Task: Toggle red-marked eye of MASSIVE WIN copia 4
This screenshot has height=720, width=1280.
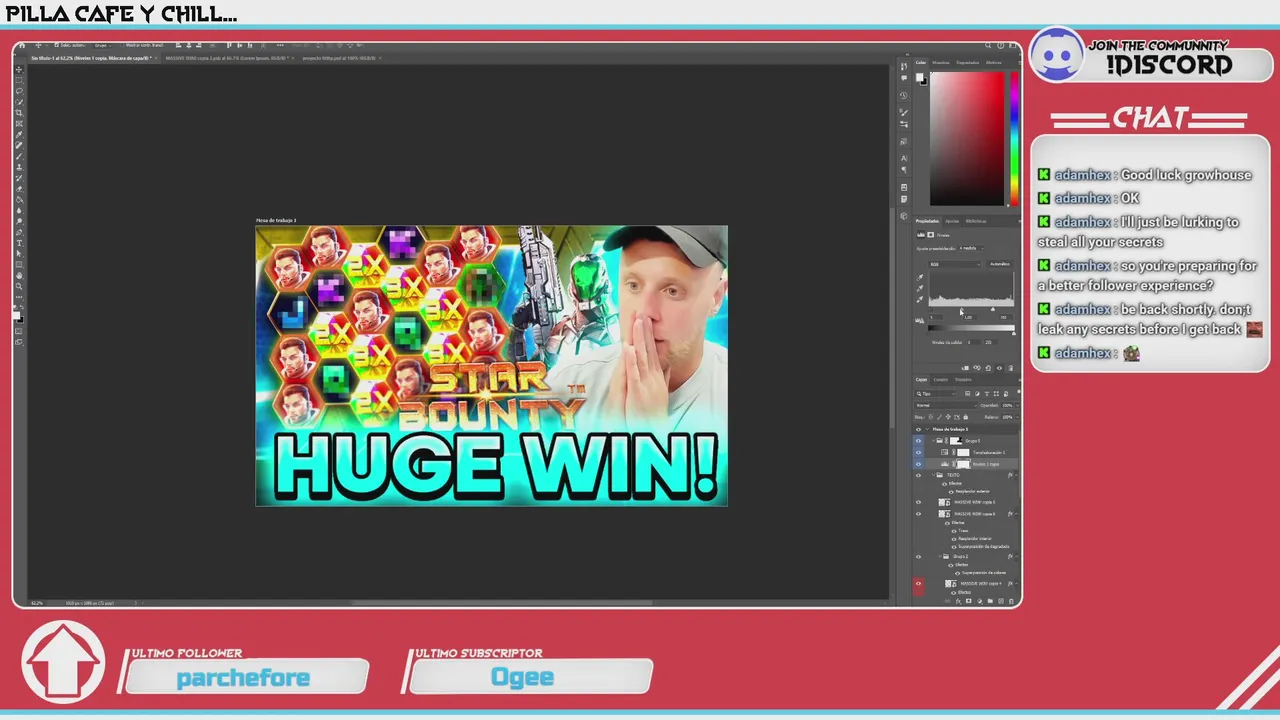Action: point(918,583)
